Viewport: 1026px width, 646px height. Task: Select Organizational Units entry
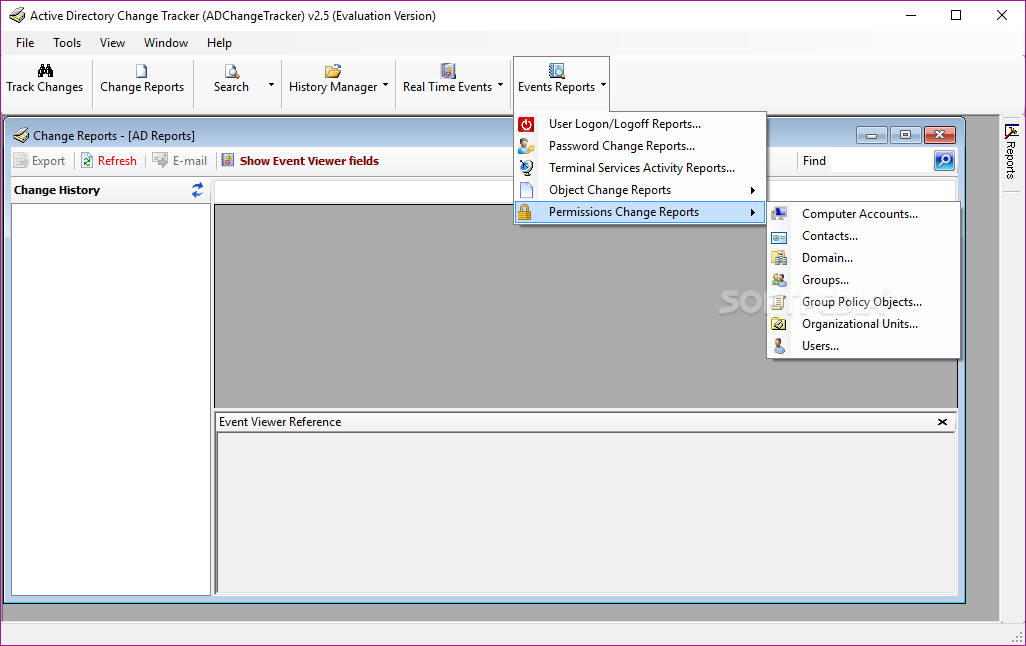point(863,324)
